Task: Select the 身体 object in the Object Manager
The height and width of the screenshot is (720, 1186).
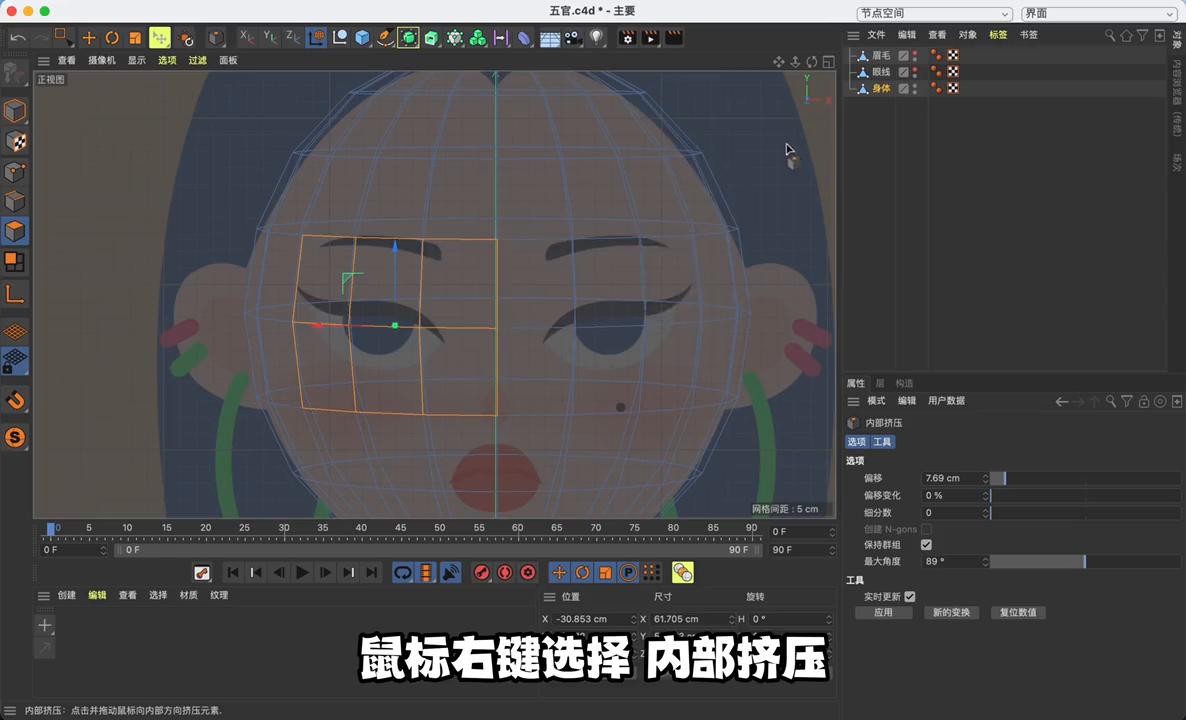Action: pos(881,88)
